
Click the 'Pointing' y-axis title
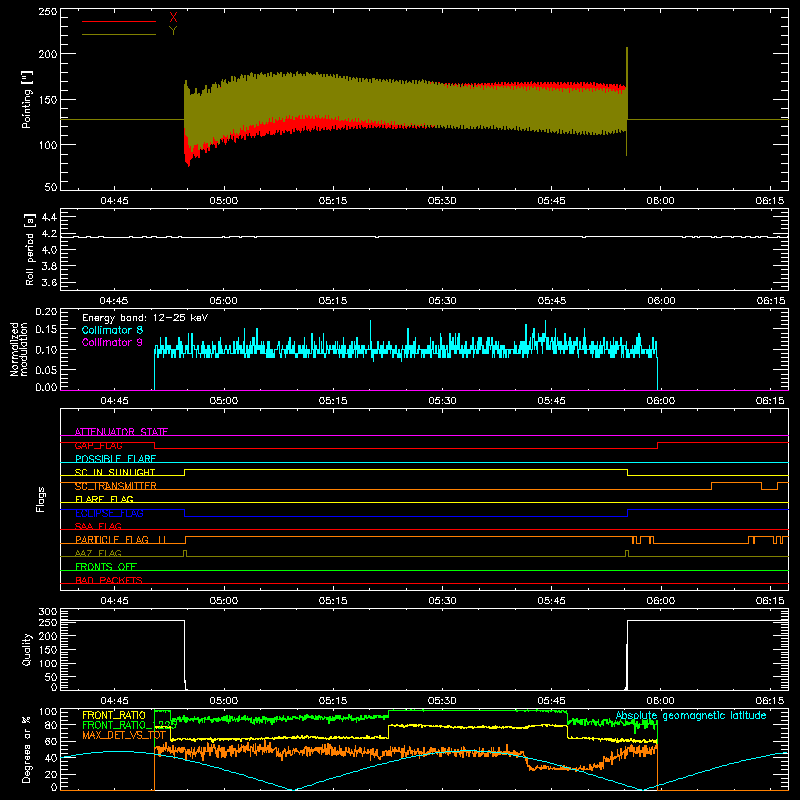[27, 99]
